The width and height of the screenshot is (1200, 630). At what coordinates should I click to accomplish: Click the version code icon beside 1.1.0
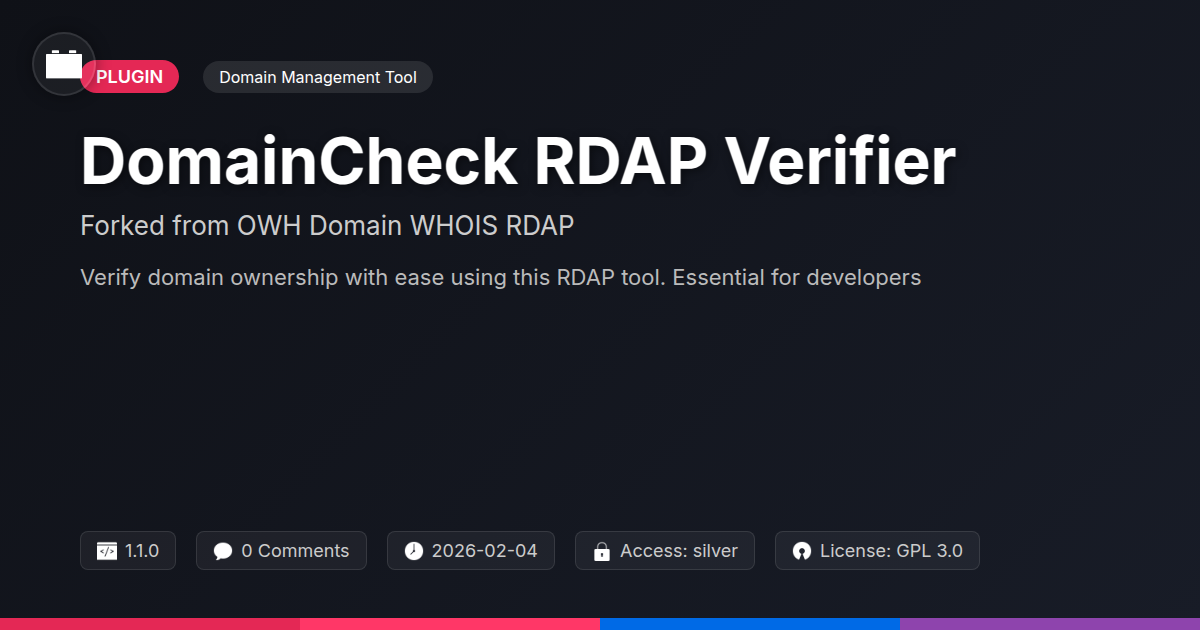pos(107,551)
